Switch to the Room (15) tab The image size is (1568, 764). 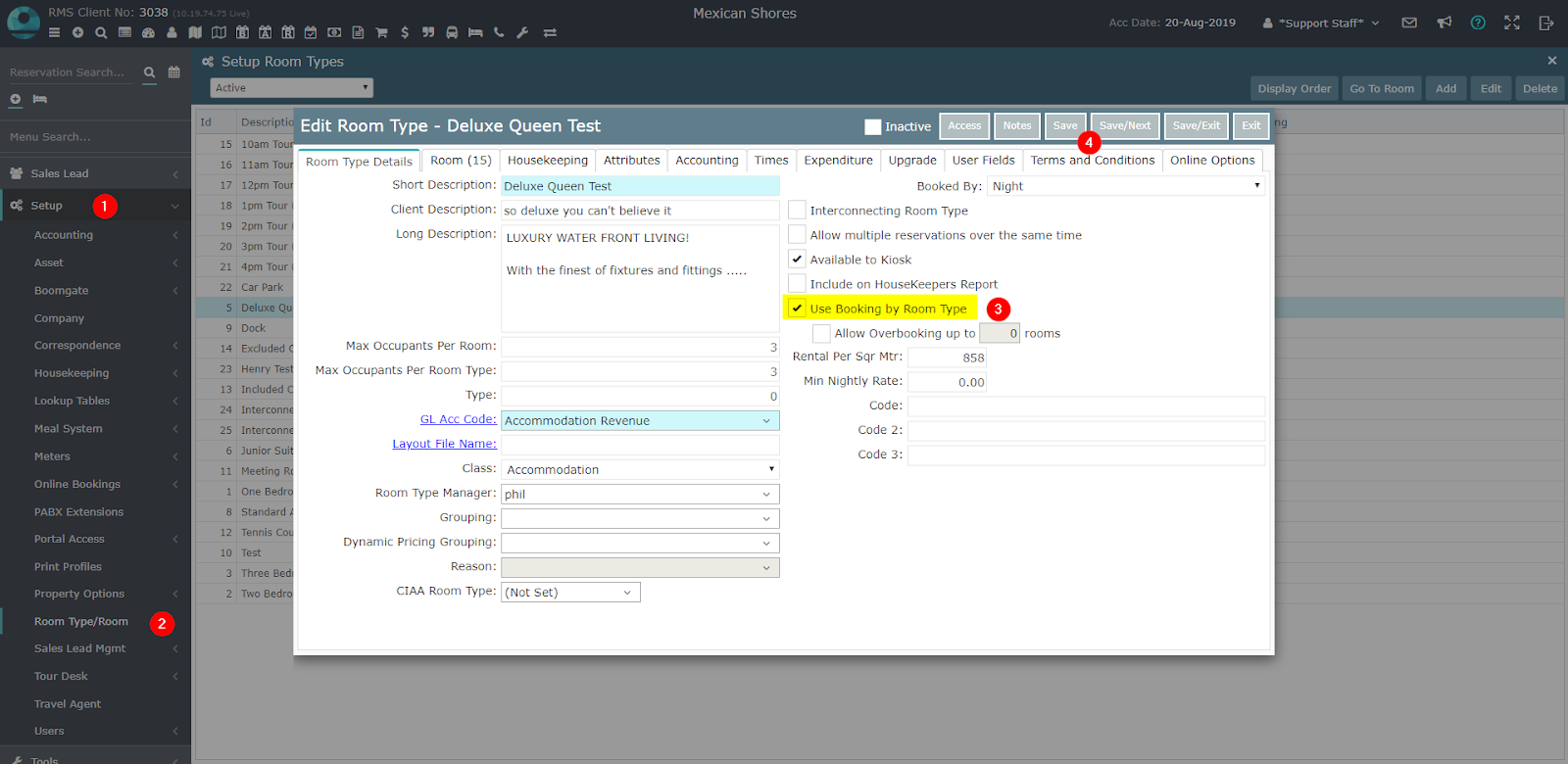pyautogui.click(x=461, y=160)
